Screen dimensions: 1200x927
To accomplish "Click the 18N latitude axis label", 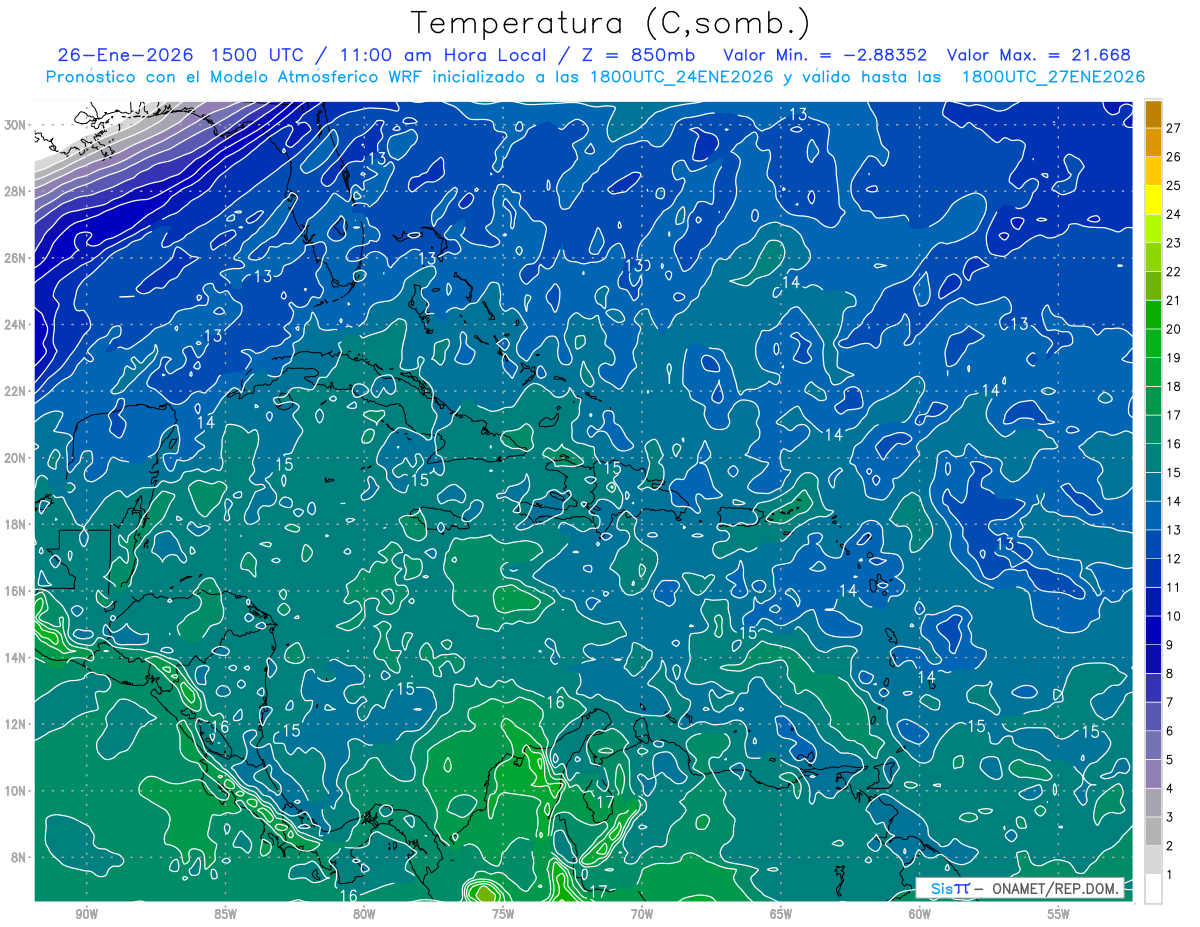I will (x=15, y=525).
